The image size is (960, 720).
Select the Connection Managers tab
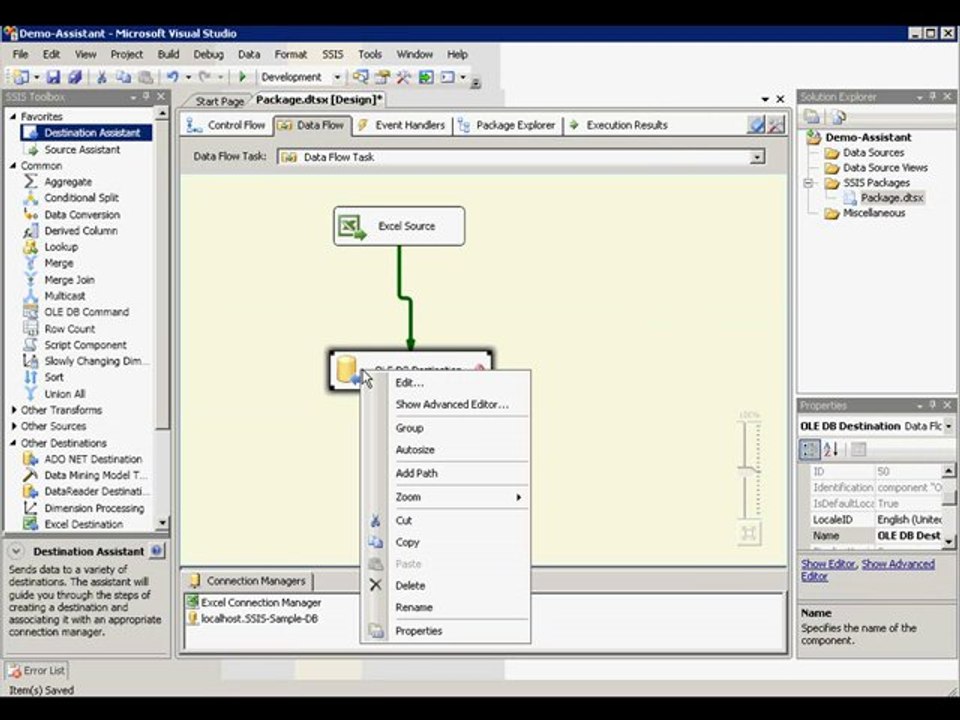pos(248,581)
